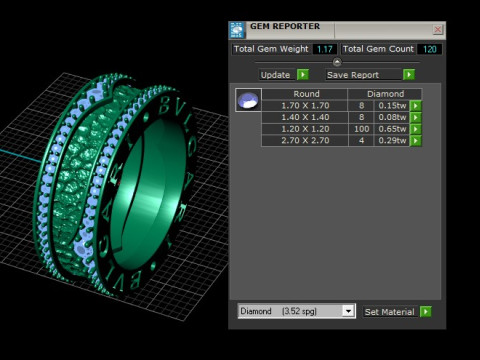This screenshot has height=360, width=480.
Task: Click the 0.29tw weight cell
Action: (x=392, y=141)
